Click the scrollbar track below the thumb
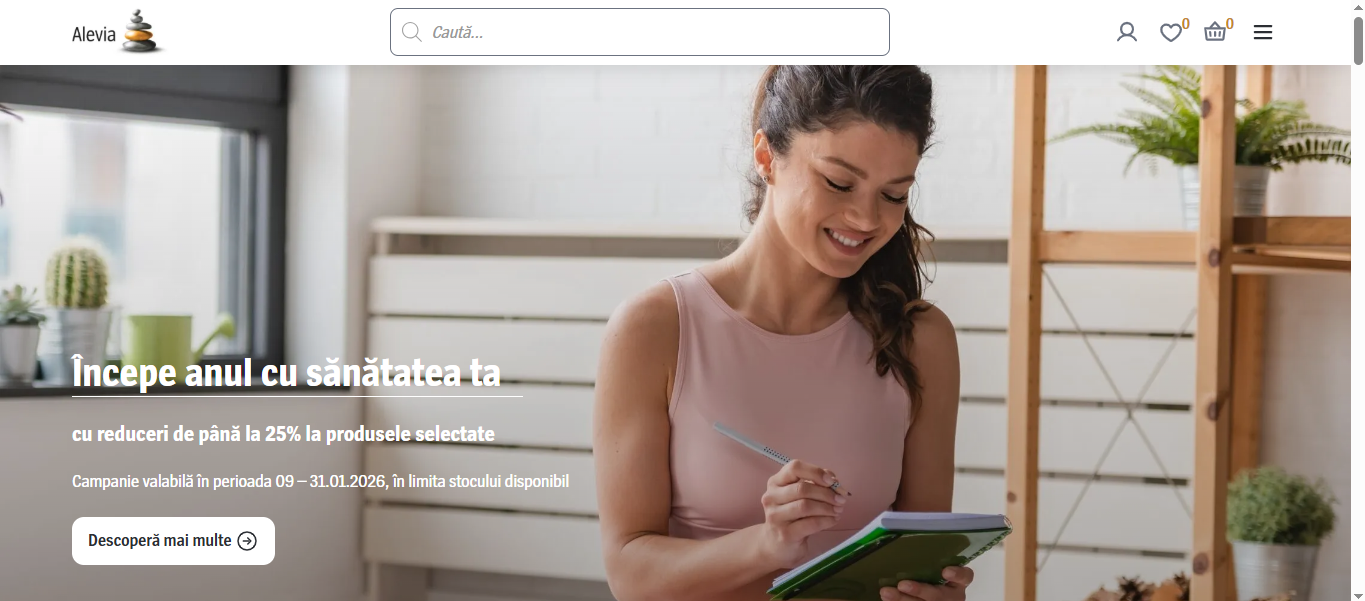The image size is (1365, 601). (1358, 330)
